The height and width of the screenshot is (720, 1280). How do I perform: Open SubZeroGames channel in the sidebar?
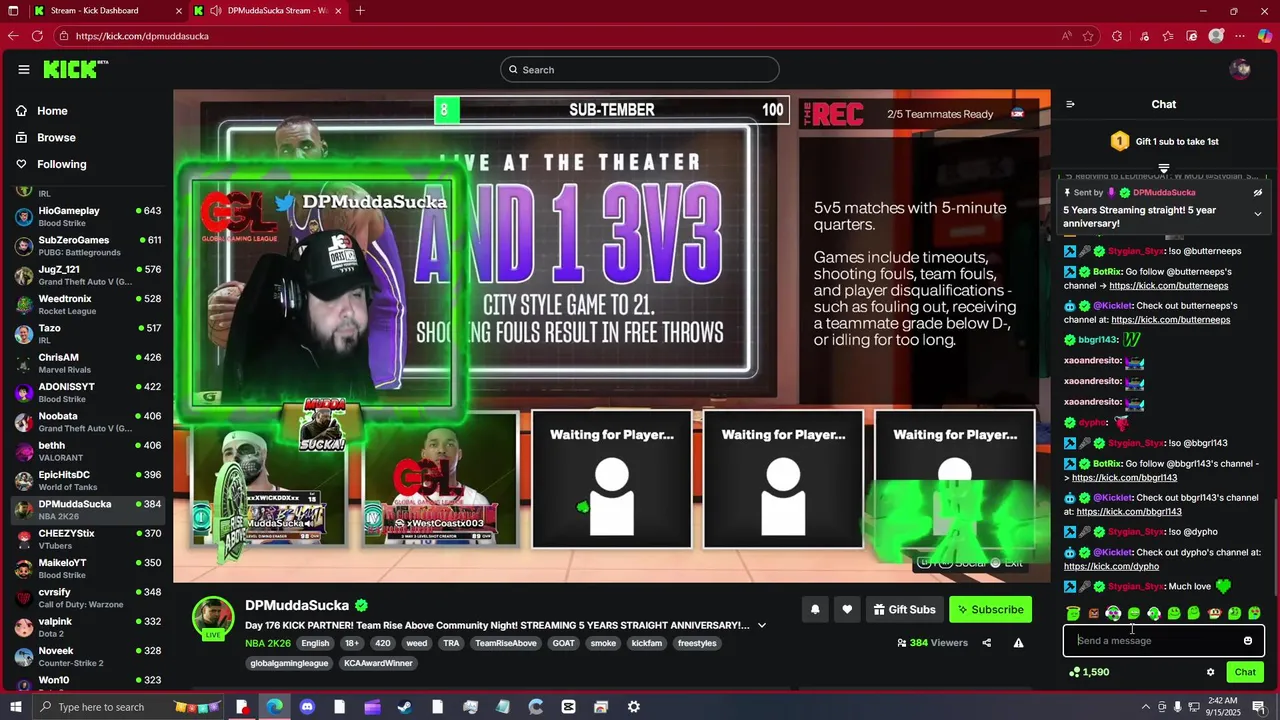click(x=88, y=246)
